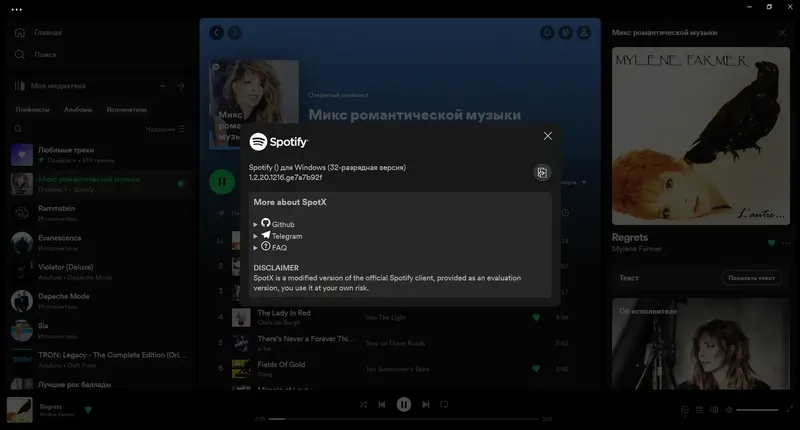Toggle like heart in bottom player bar
The image size is (800, 430).
88,410
